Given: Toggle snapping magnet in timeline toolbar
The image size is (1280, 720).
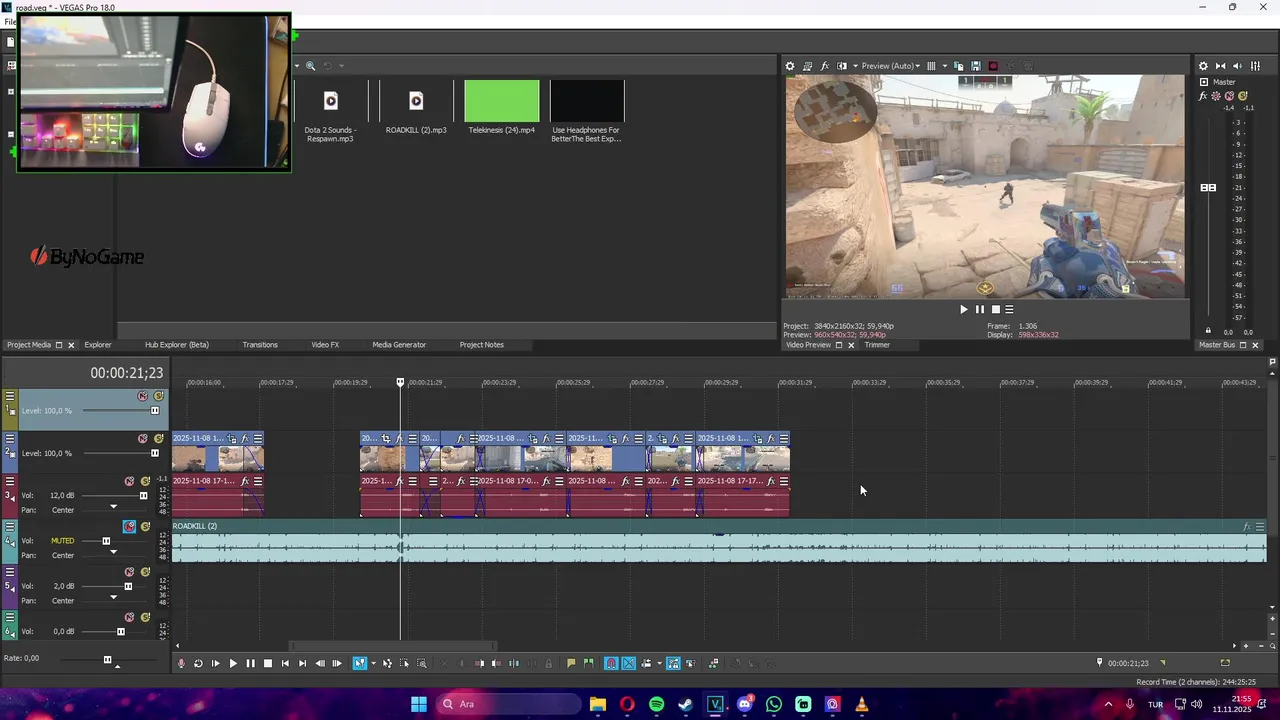Looking at the screenshot, I should coord(611,663).
